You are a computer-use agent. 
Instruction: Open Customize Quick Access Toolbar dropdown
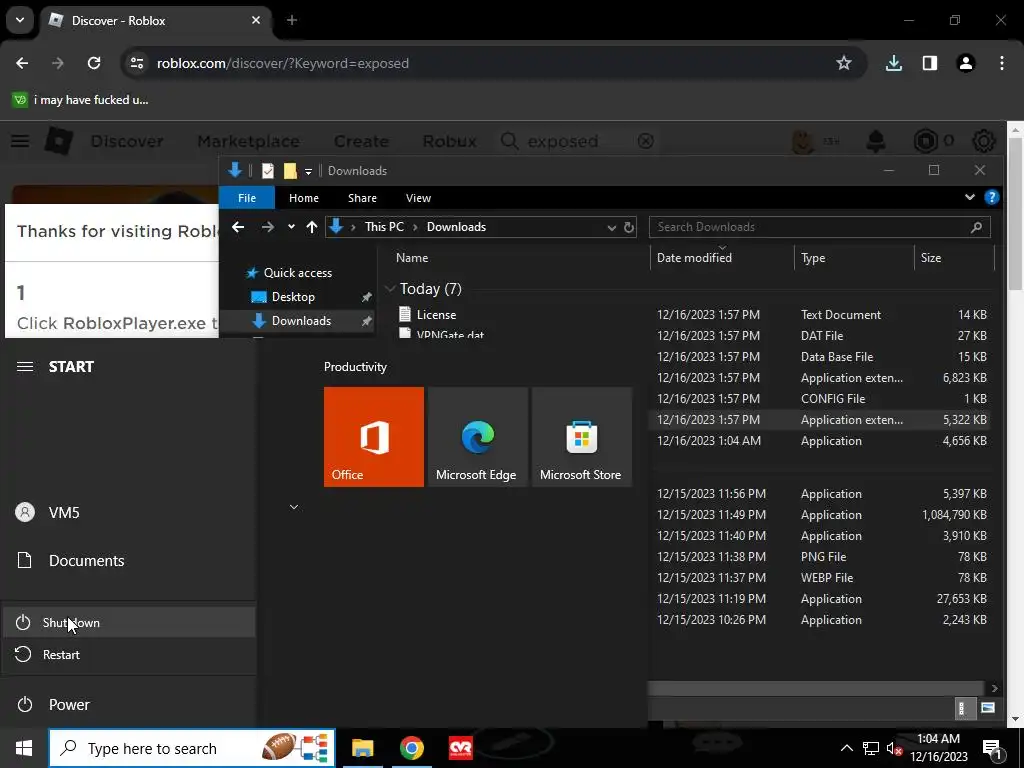coord(308,171)
